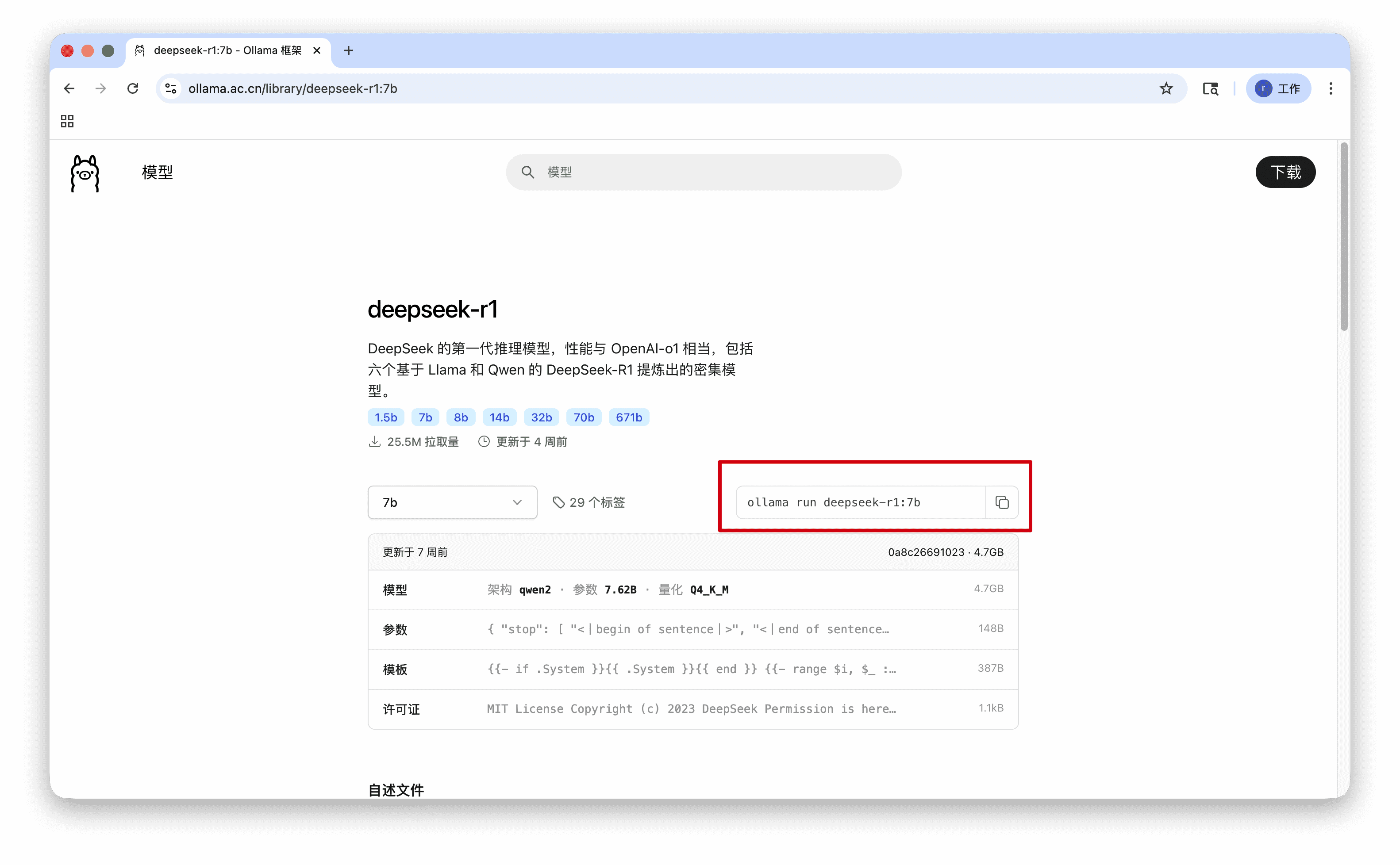Click the browser forward arrow
The image size is (1400, 865).
(x=101, y=89)
